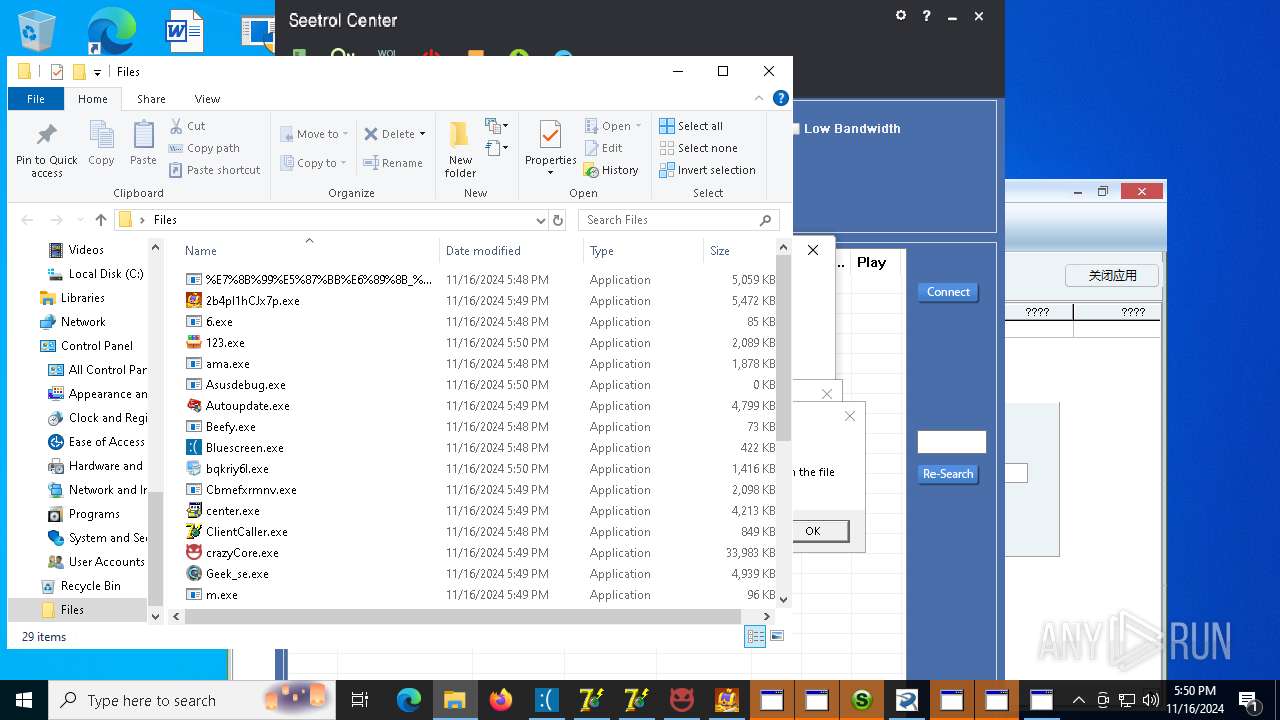Open Seetrol Center settings gear
Screen dimensions: 1280x720
coord(901,16)
